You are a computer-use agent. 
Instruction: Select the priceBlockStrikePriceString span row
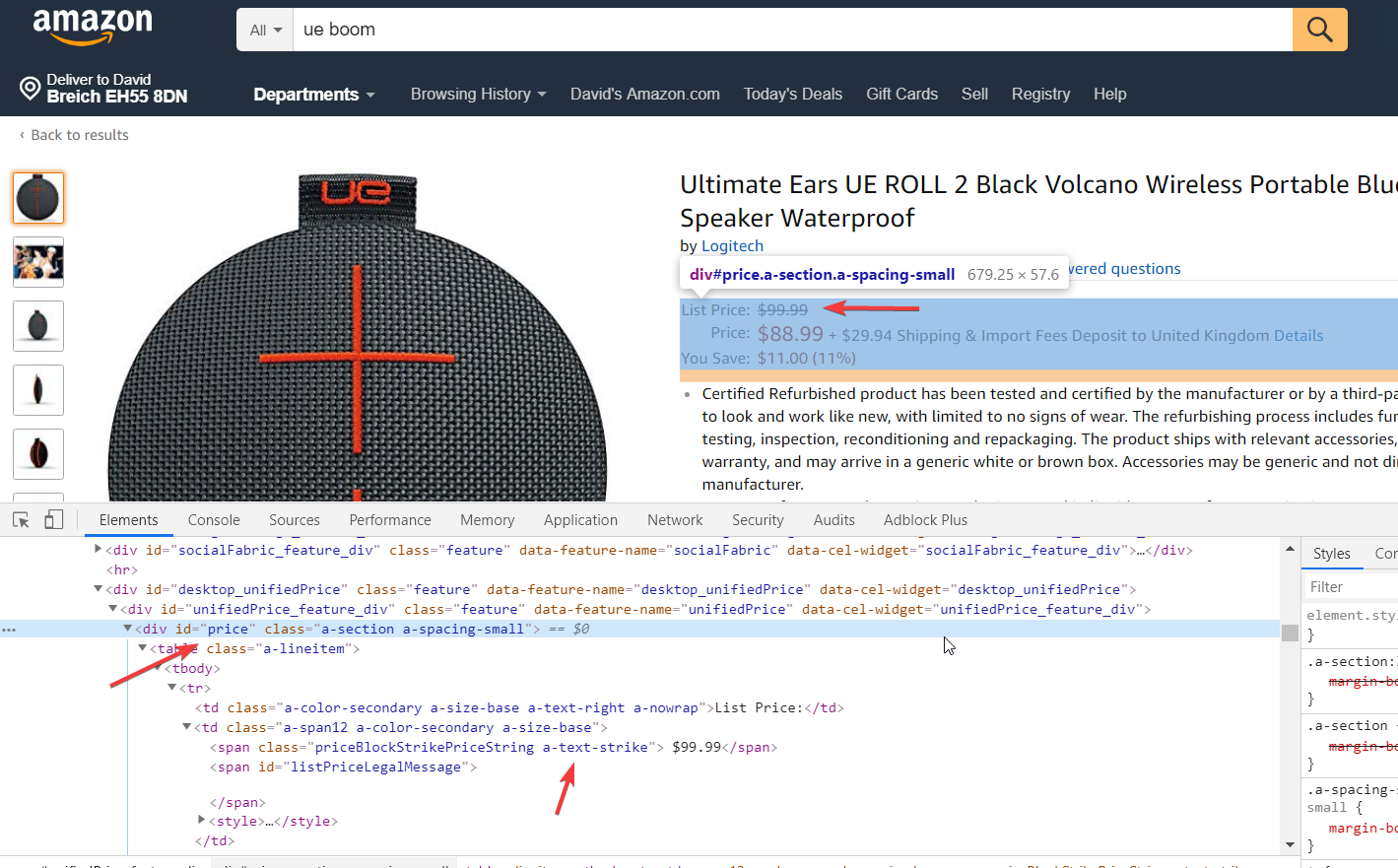[x=494, y=747]
